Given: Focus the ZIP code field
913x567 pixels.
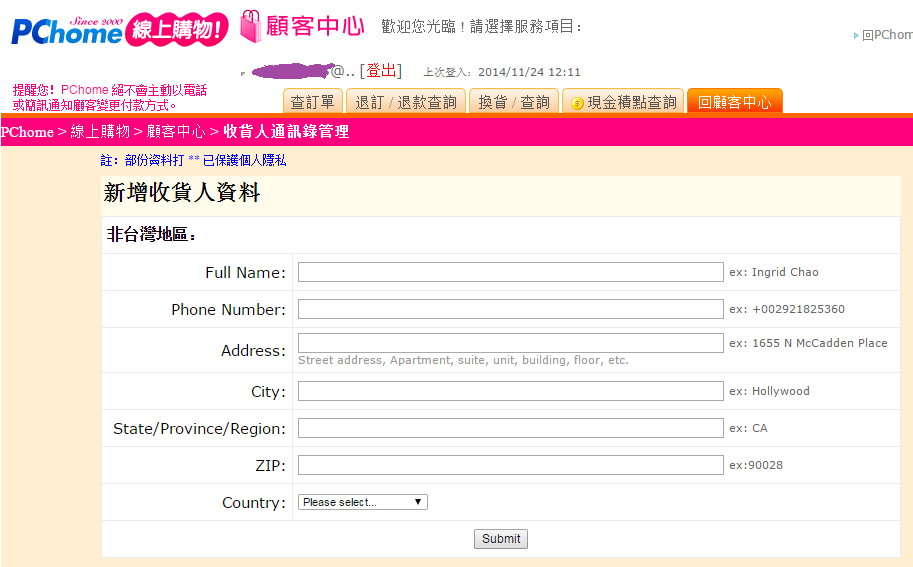Looking at the screenshot, I should tap(510, 465).
